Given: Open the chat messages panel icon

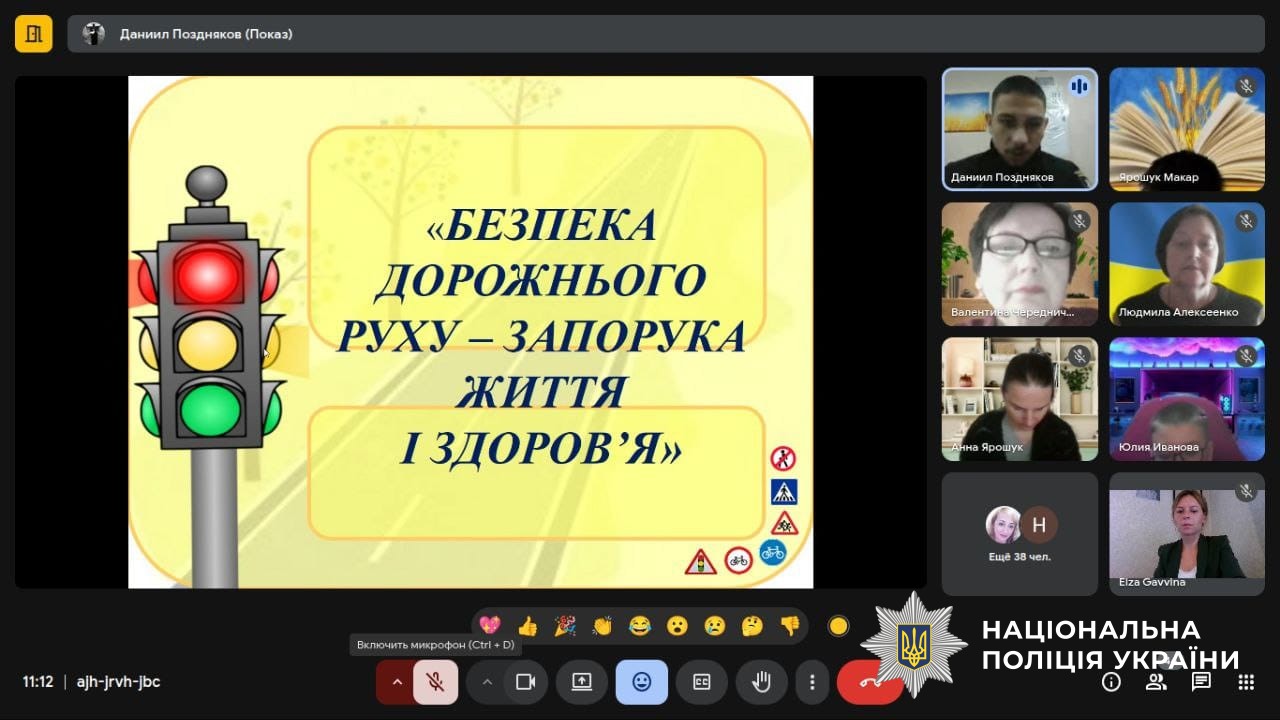Looking at the screenshot, I should 1201,682.
